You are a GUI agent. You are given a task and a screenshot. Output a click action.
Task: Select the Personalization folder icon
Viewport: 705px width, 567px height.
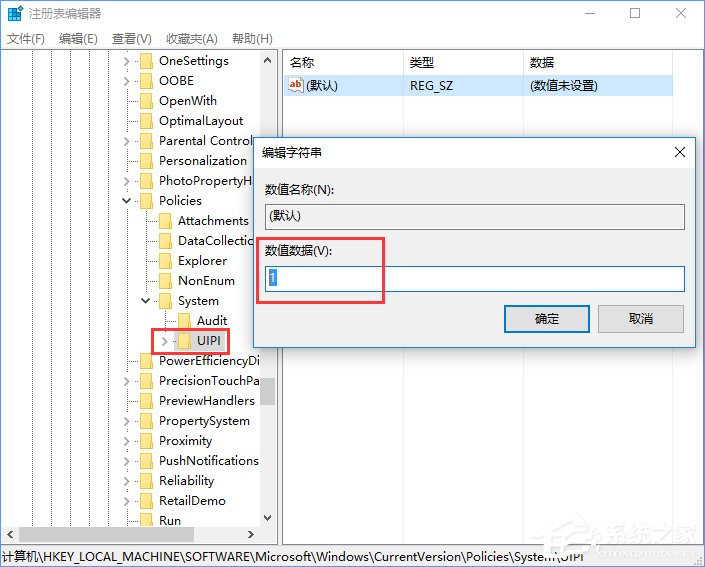tap(146, 161)
